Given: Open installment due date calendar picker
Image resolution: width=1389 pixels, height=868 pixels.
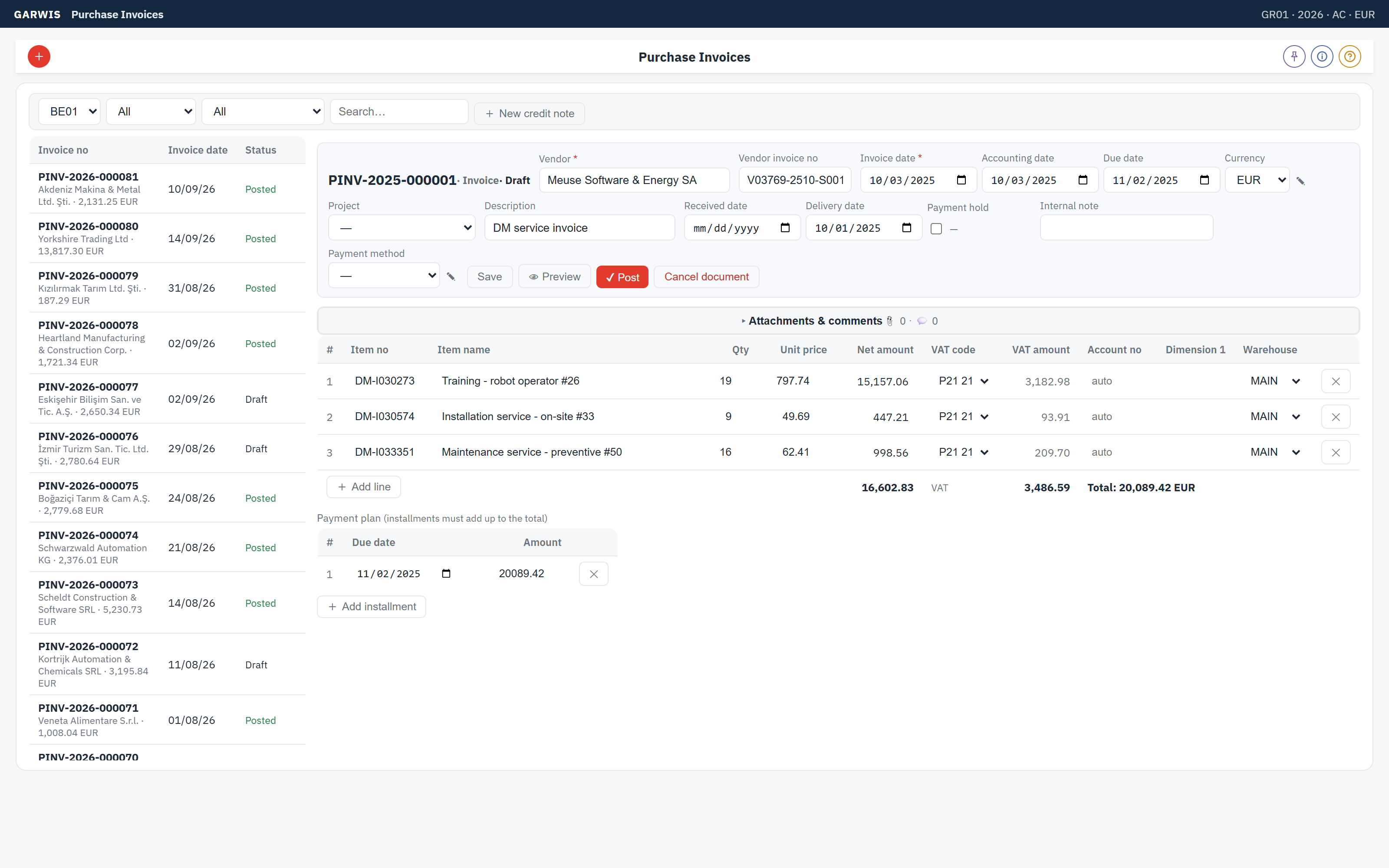Looking at the screenshot, I should [446, 573].
